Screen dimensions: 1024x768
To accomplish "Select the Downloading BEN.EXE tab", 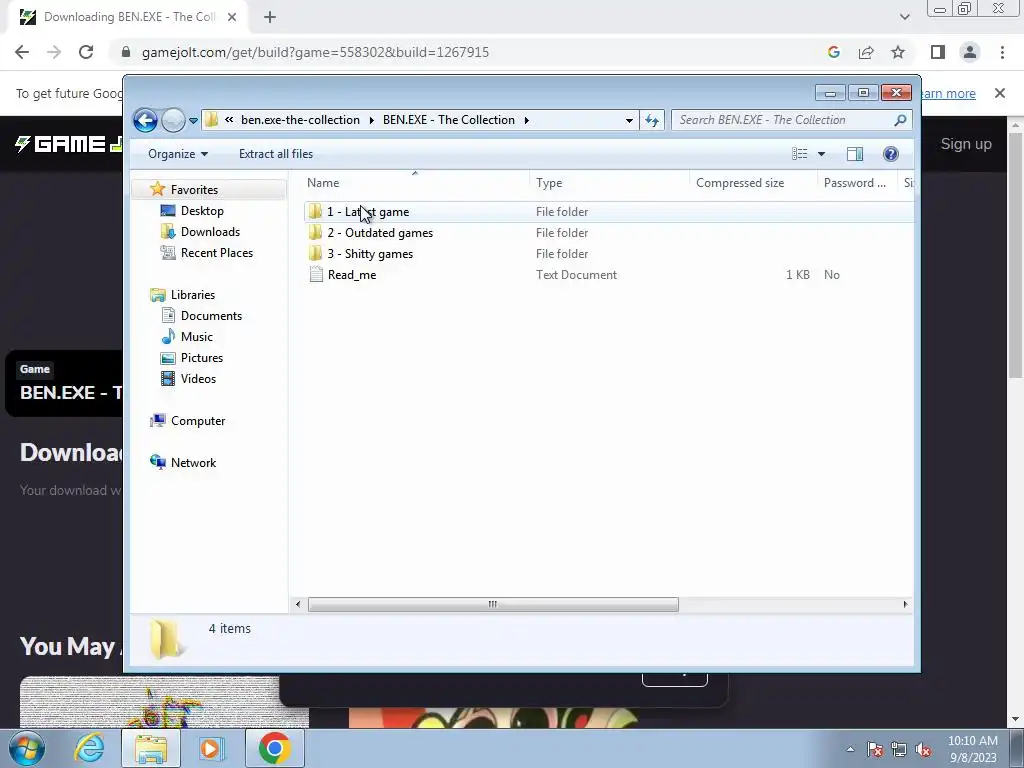I will pyautogui.click(x=127, y=18).
